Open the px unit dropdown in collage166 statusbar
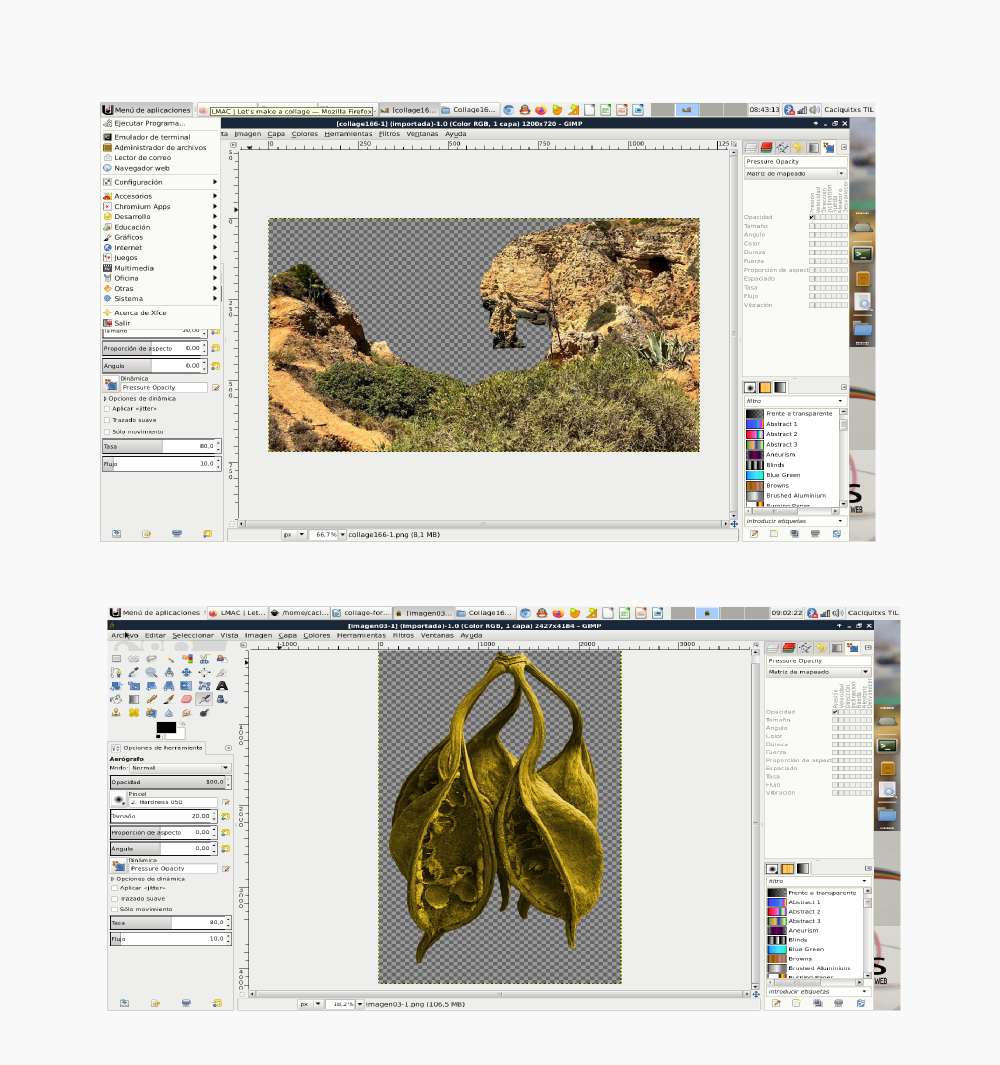The image size is (1000, 1065). pos(302,535)
